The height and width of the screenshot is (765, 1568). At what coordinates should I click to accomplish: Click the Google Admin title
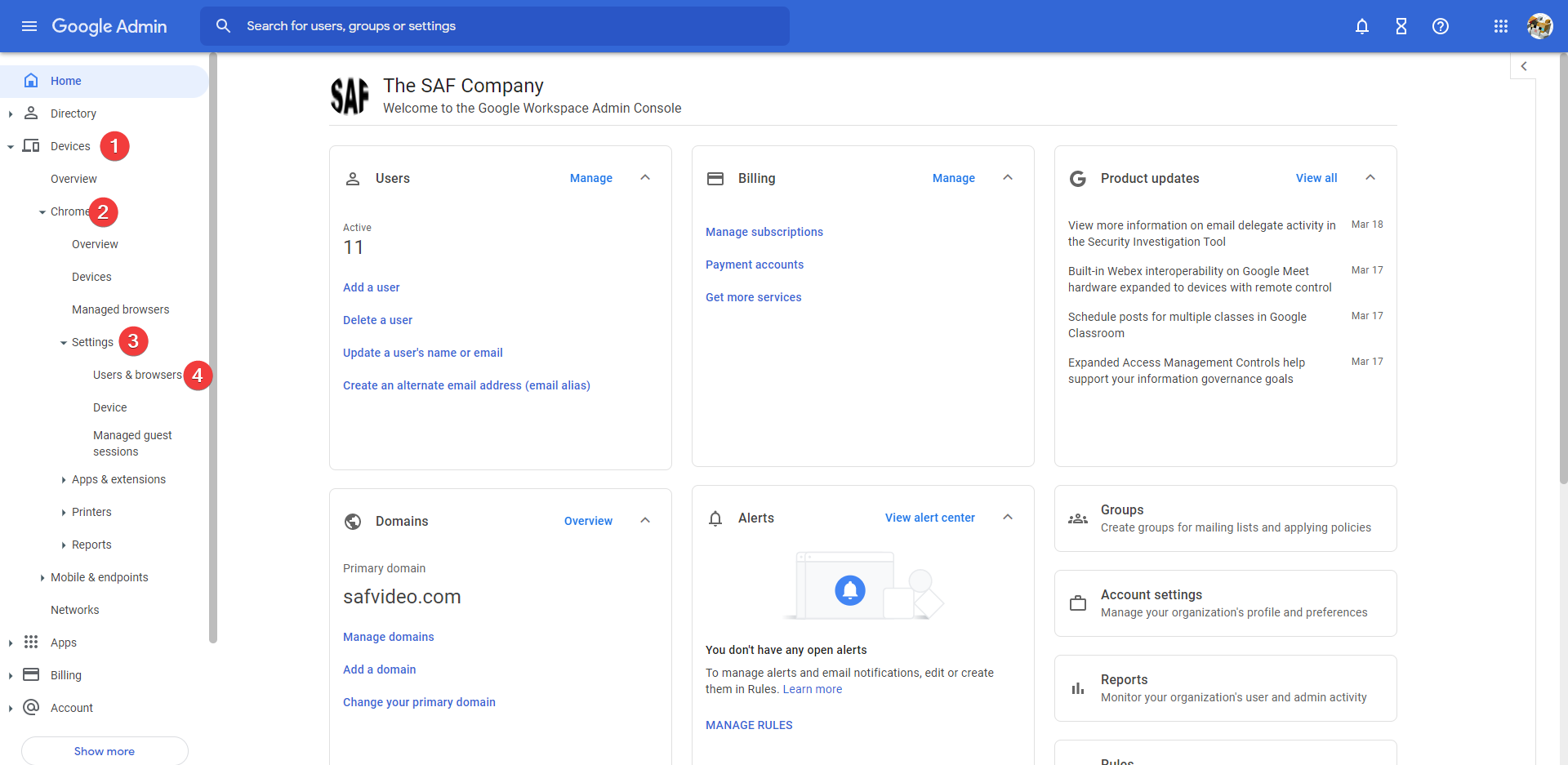109,26
